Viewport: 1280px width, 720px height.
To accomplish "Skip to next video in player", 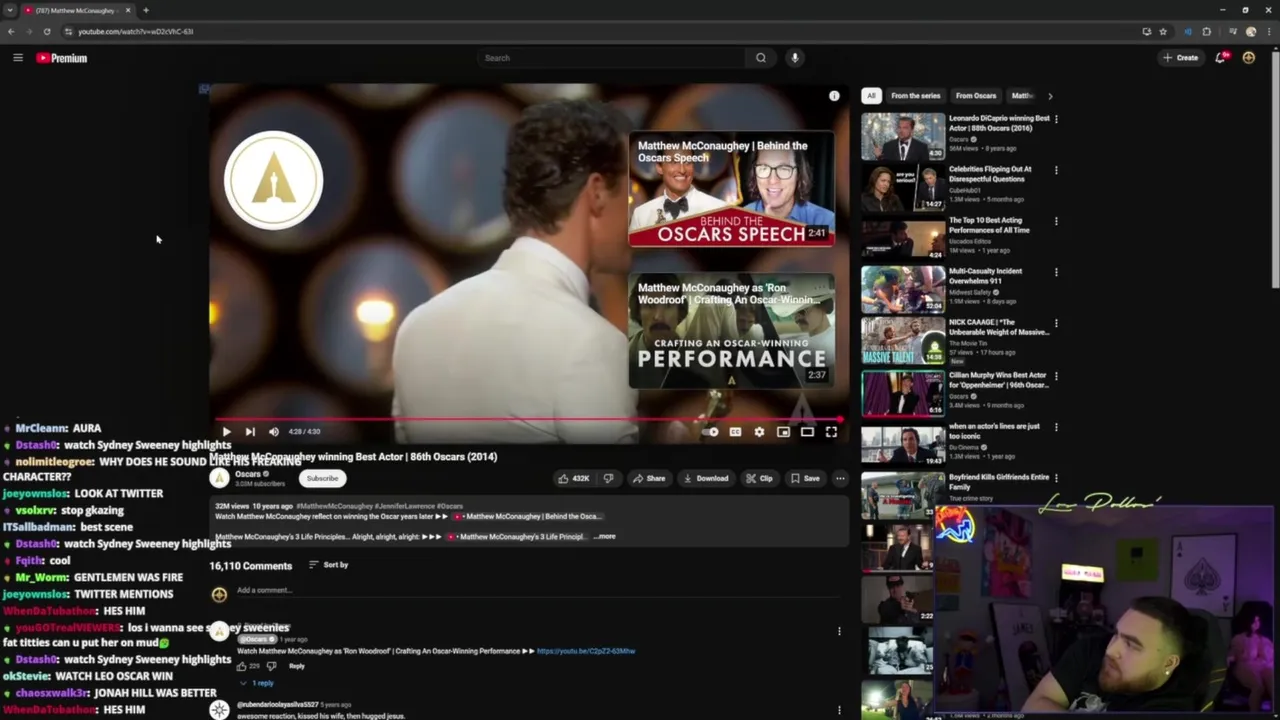I will click(x=250, y=432).
